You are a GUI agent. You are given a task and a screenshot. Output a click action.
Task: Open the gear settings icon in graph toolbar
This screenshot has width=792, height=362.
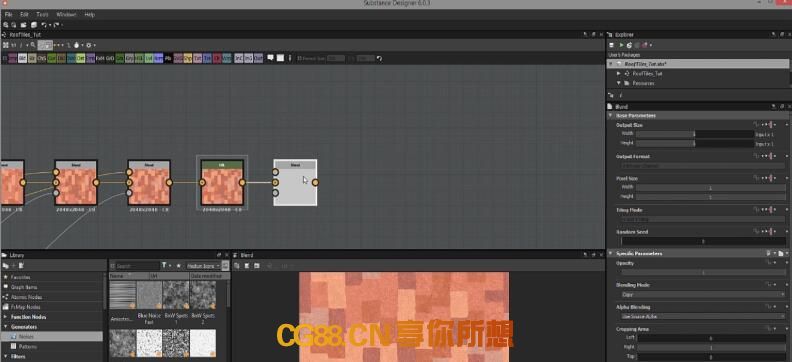88,45
